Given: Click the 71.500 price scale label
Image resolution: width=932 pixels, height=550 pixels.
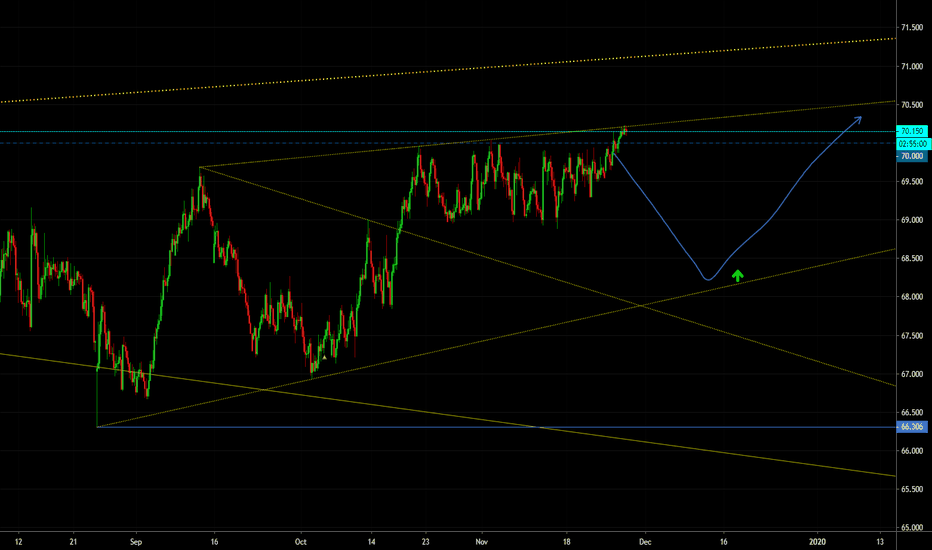Looking at the screenshot, I should point(911,28).
